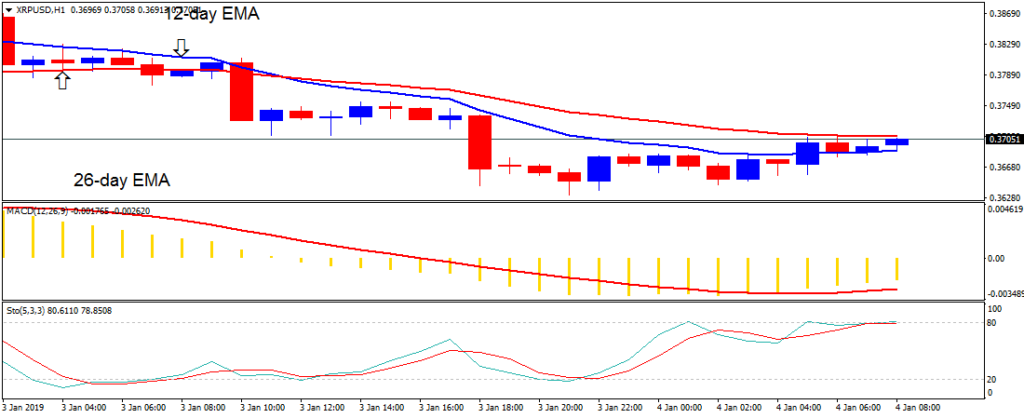Click the up arrow marker below the candles

[x=62, y=80]
